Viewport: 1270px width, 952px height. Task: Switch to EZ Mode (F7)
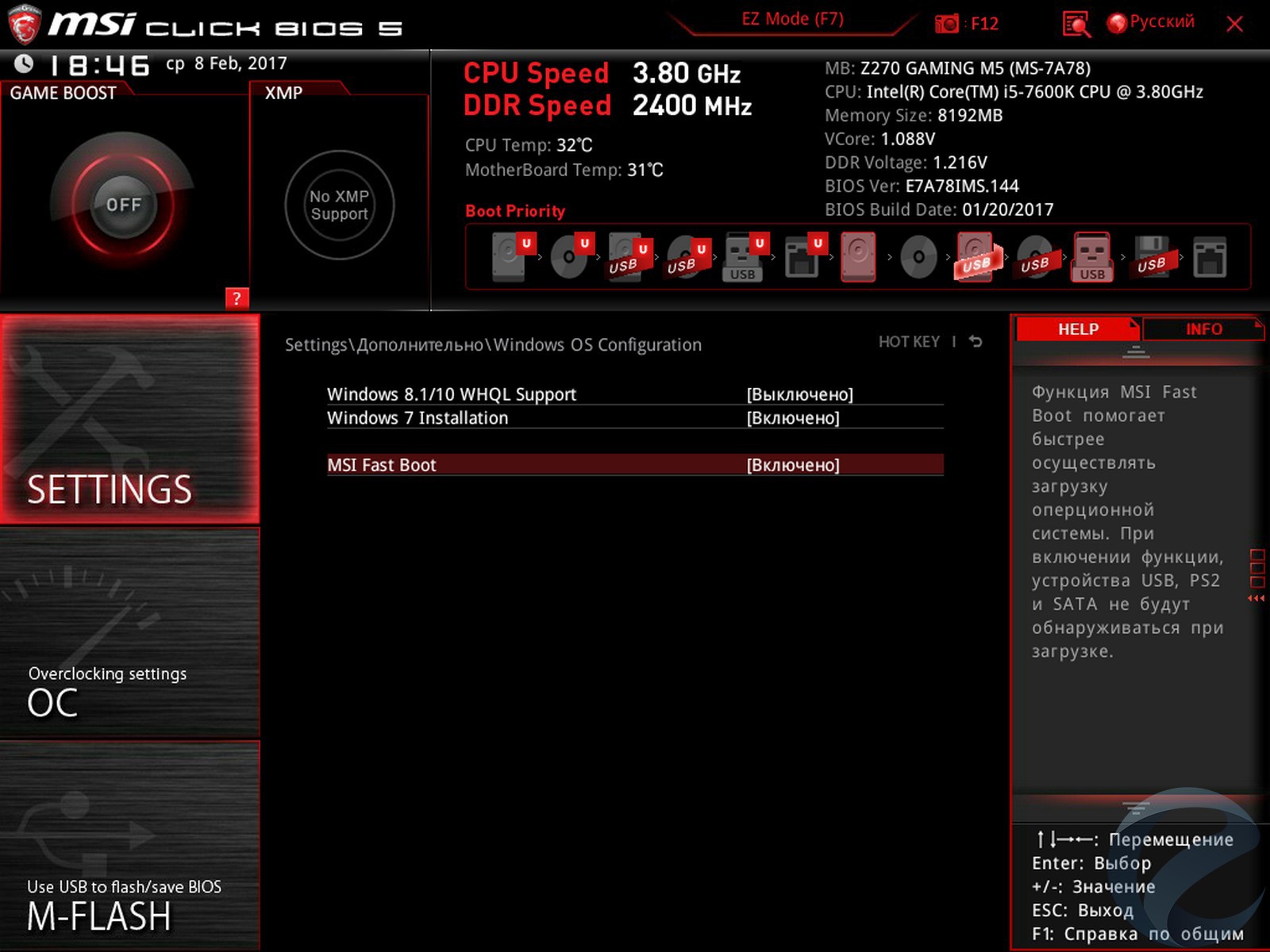(x=792, y=19)
